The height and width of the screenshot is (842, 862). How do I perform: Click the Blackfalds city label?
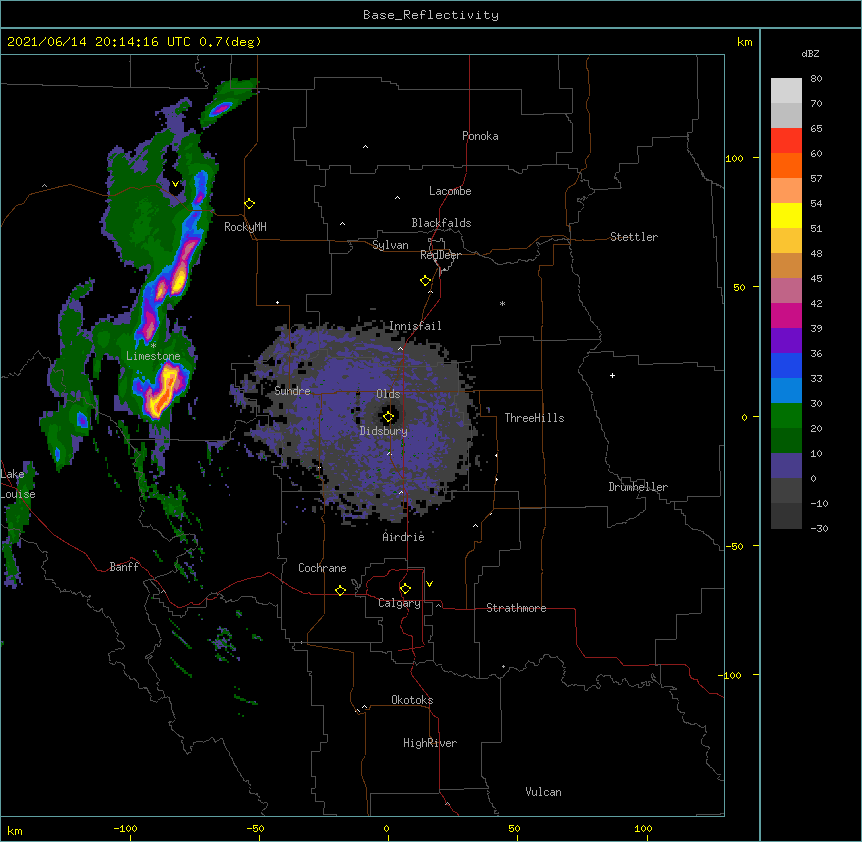(441, 223)
